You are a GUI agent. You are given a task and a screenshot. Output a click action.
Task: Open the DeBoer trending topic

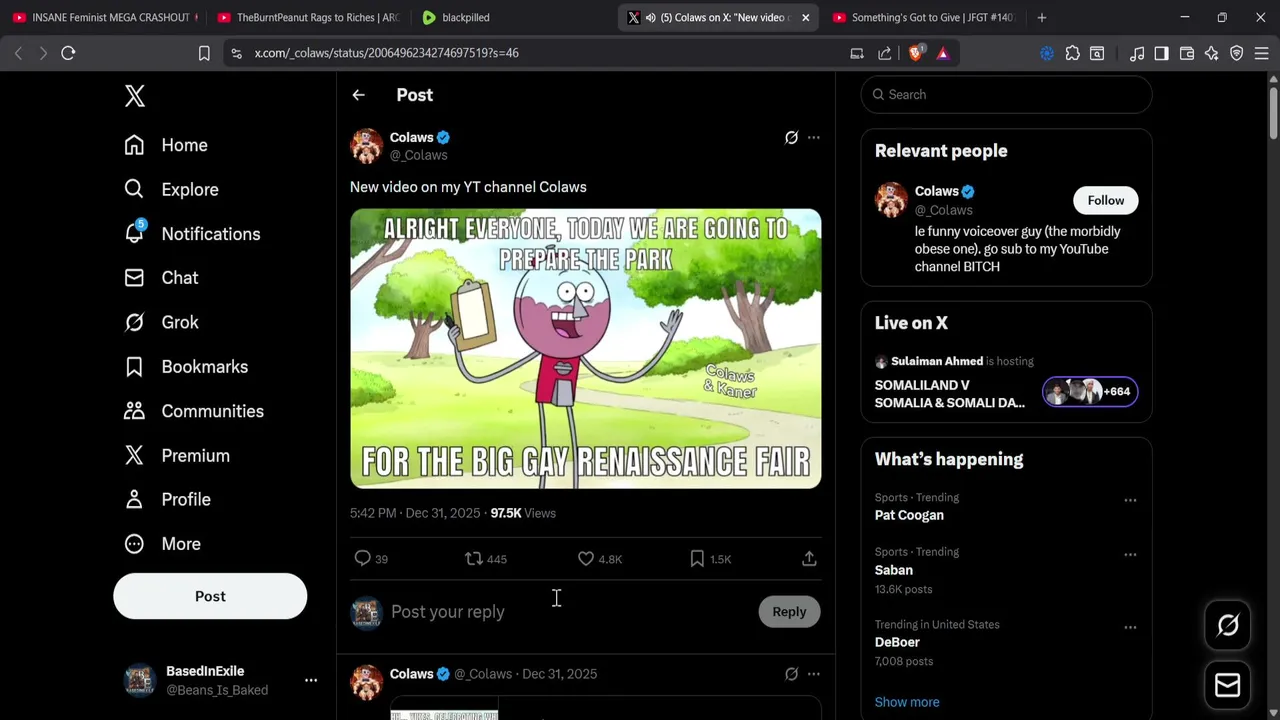coord(897,642)
